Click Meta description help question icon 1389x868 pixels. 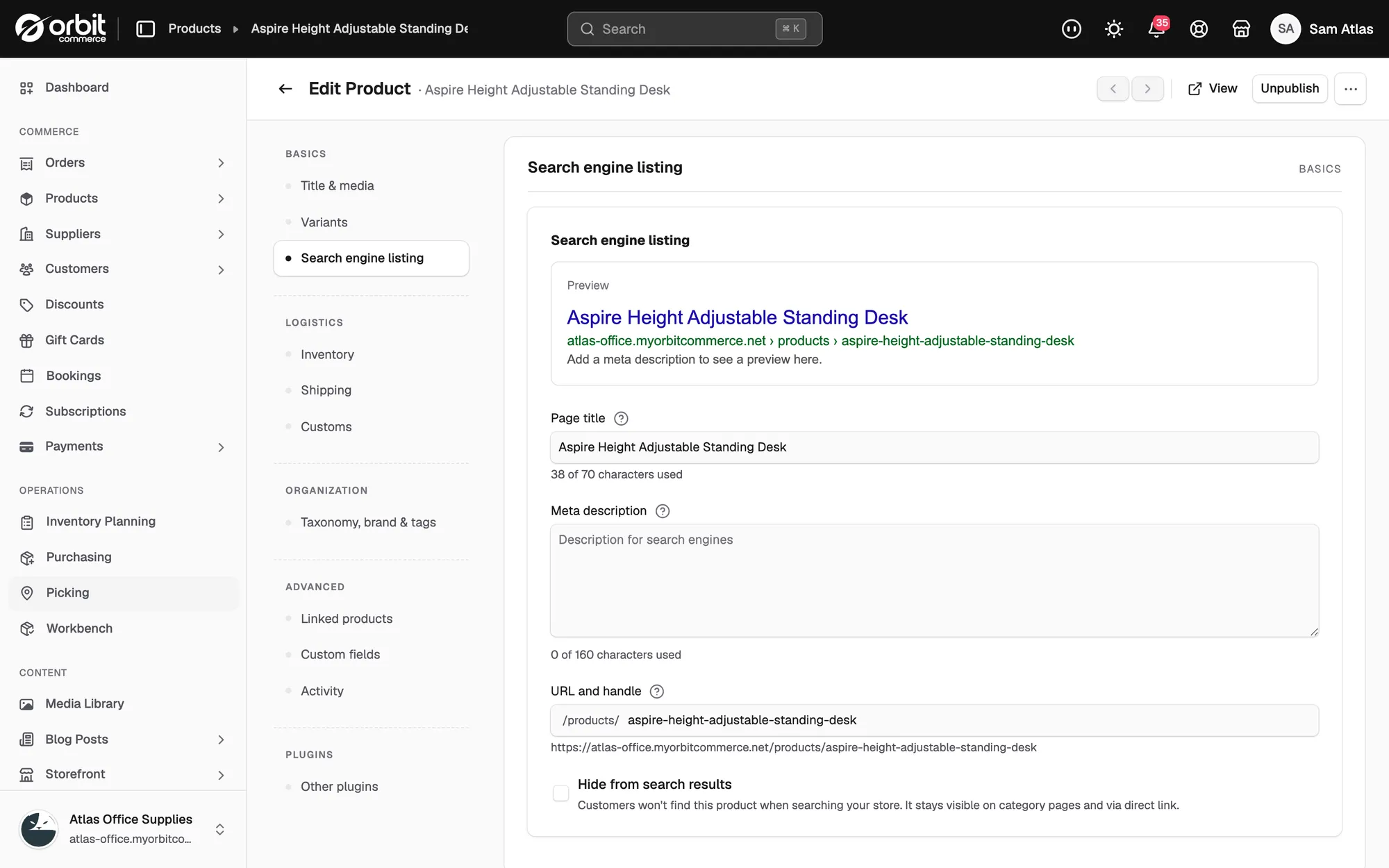click(663, 511)
